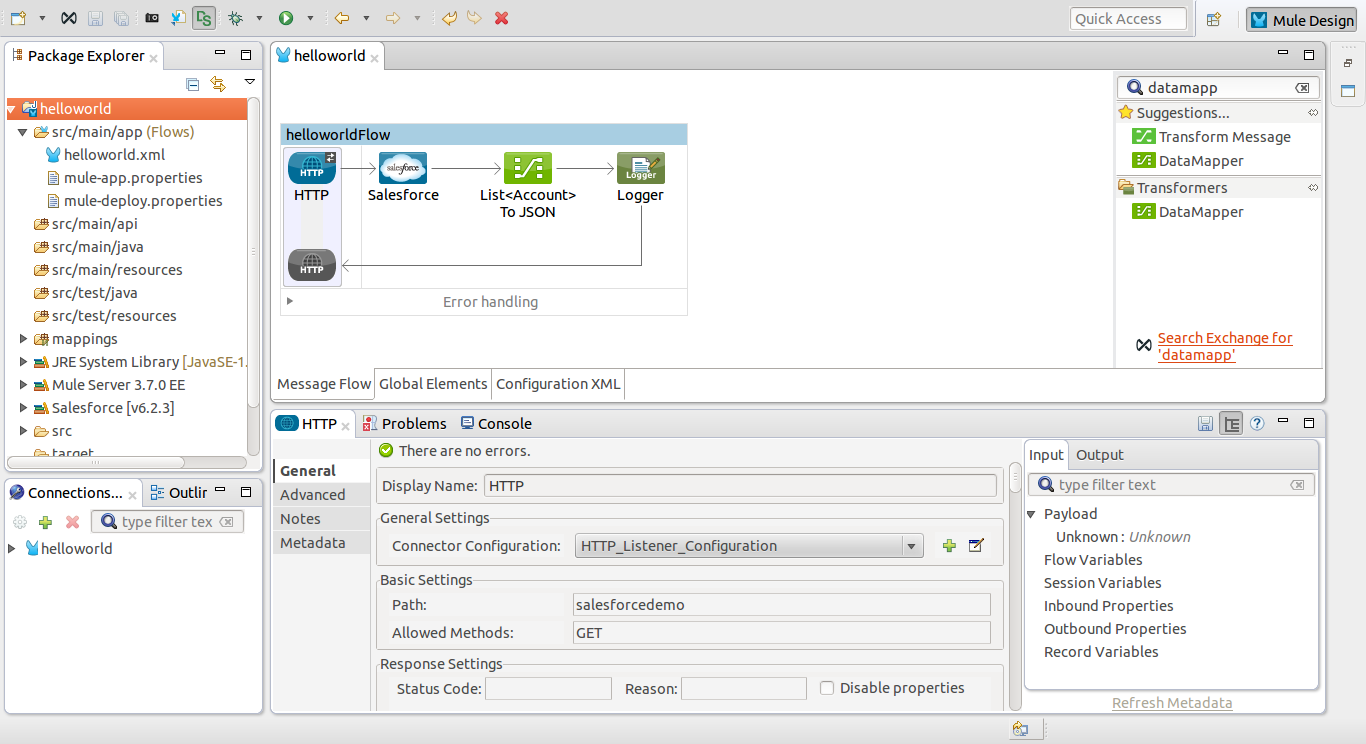The width and height of the screenshot is (1366, 744).
Task: Open the Debug configurations dropdown arrow
Action: 259,18
